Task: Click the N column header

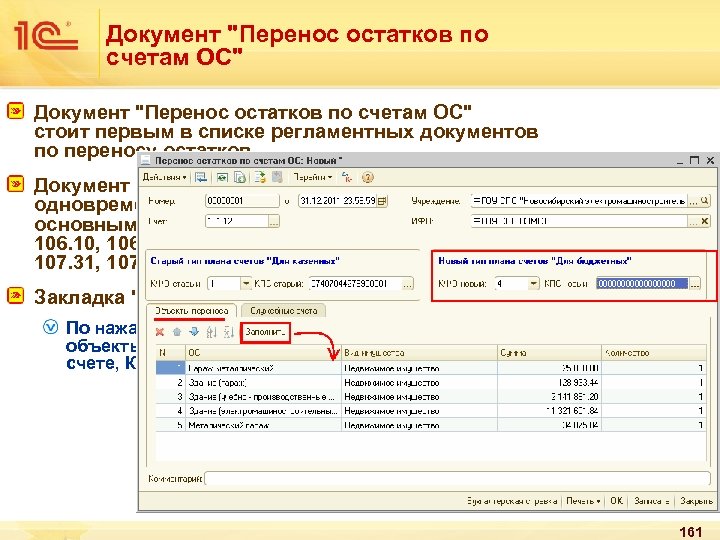Action: coord(170,353)
